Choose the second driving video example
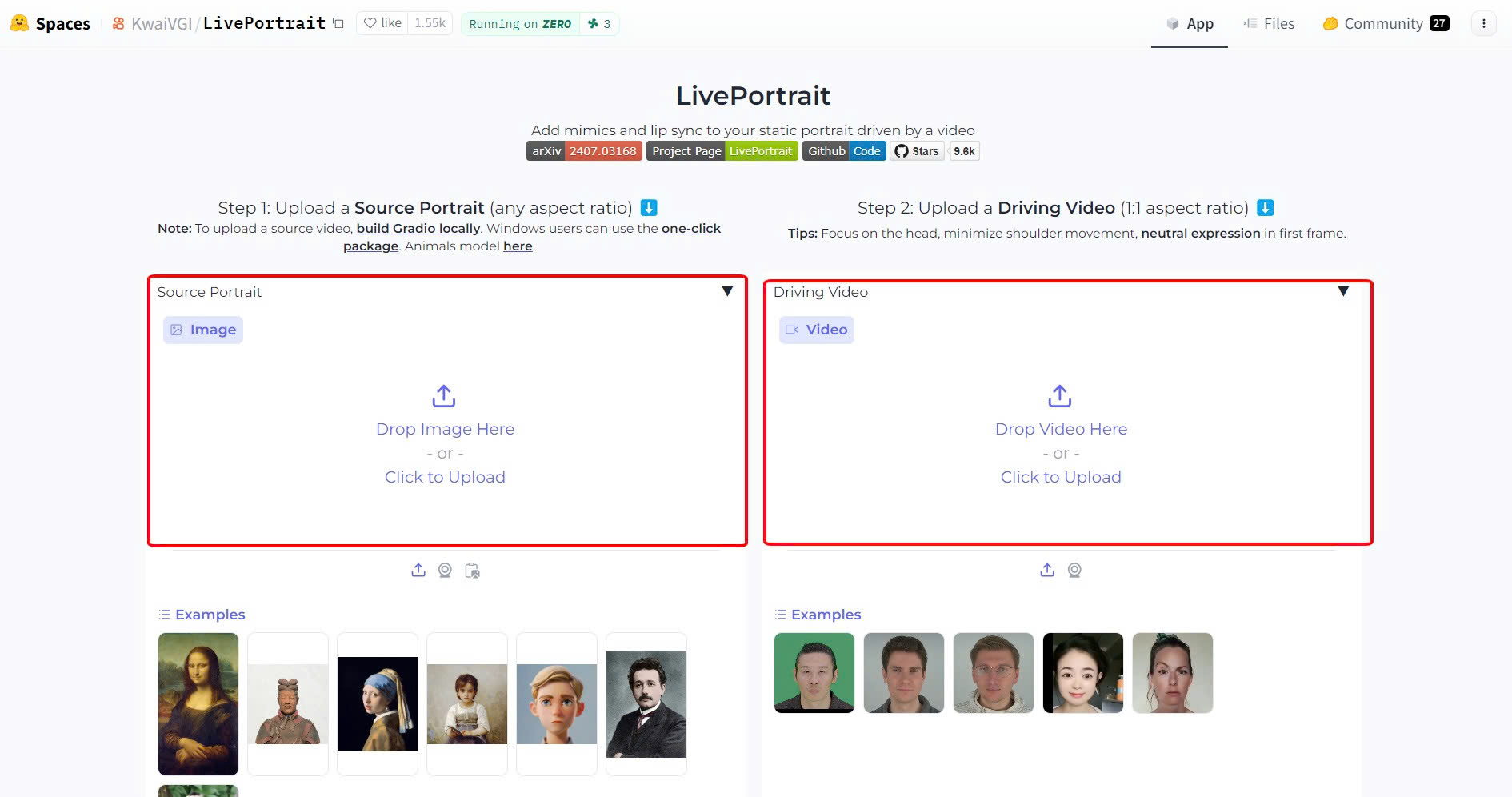This screenshot has width=1512, height=797. tap(904, 673)
